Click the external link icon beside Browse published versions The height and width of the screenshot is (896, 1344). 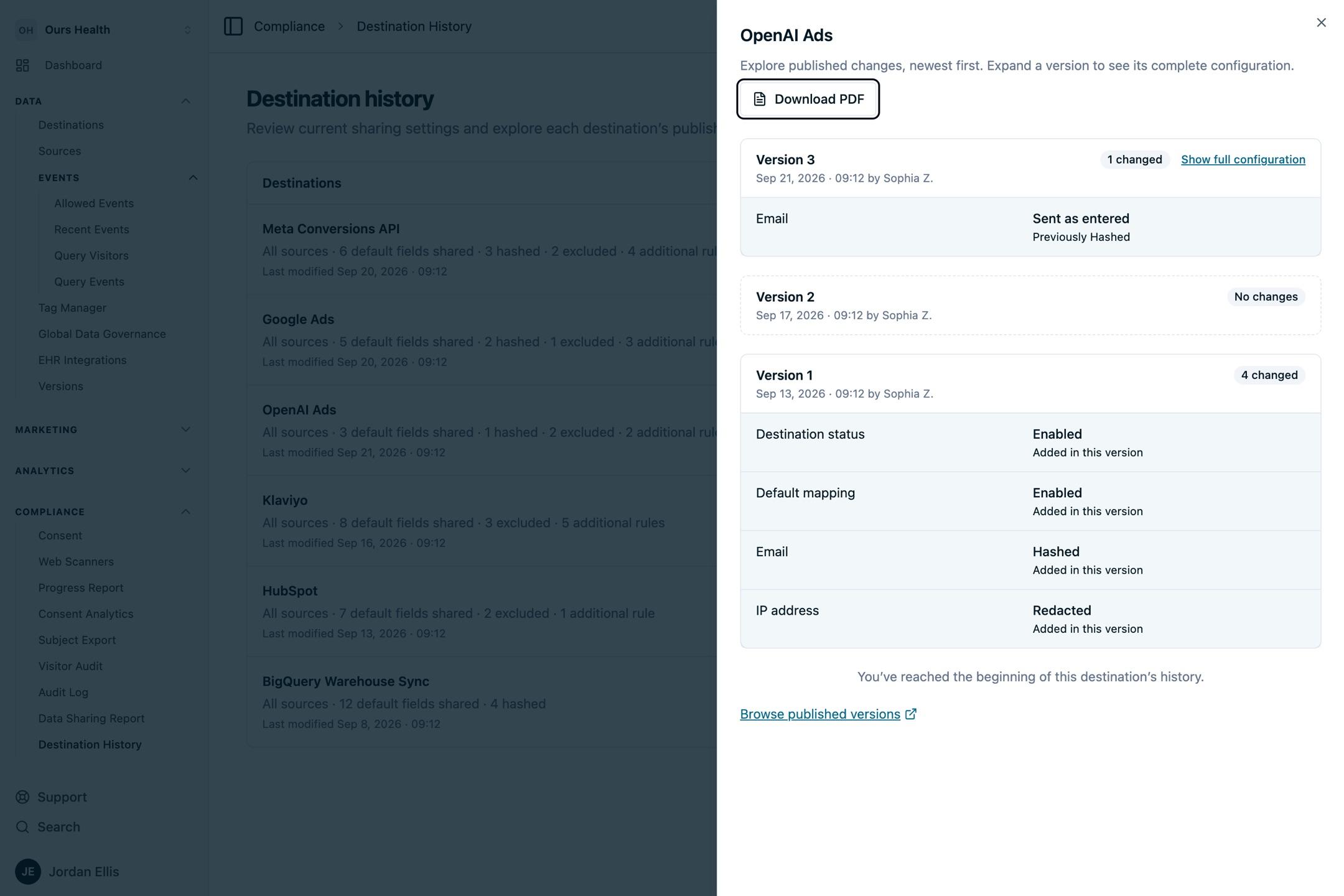pos(910,714)
